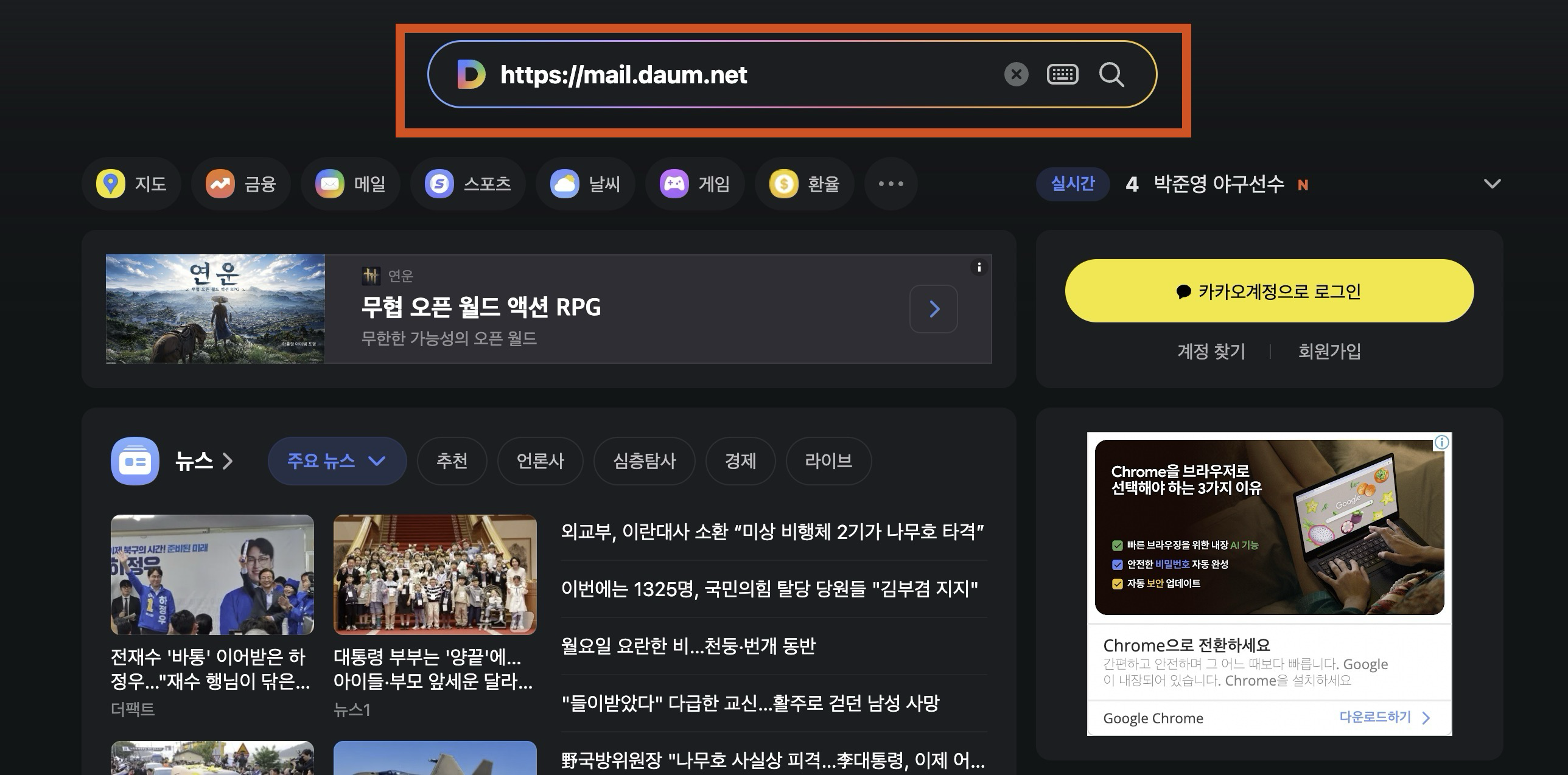Switch to the 추천 news tab
This screenshot has width=1568, height=775.
coord(452,461)
